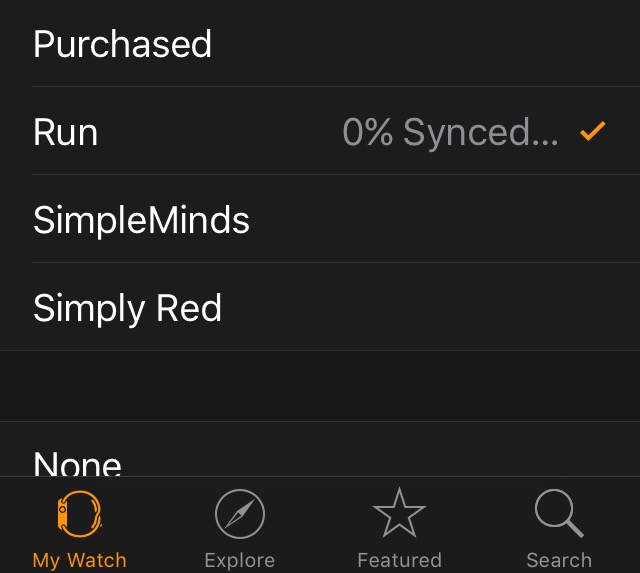Open the Search tab label

(559, 560)
